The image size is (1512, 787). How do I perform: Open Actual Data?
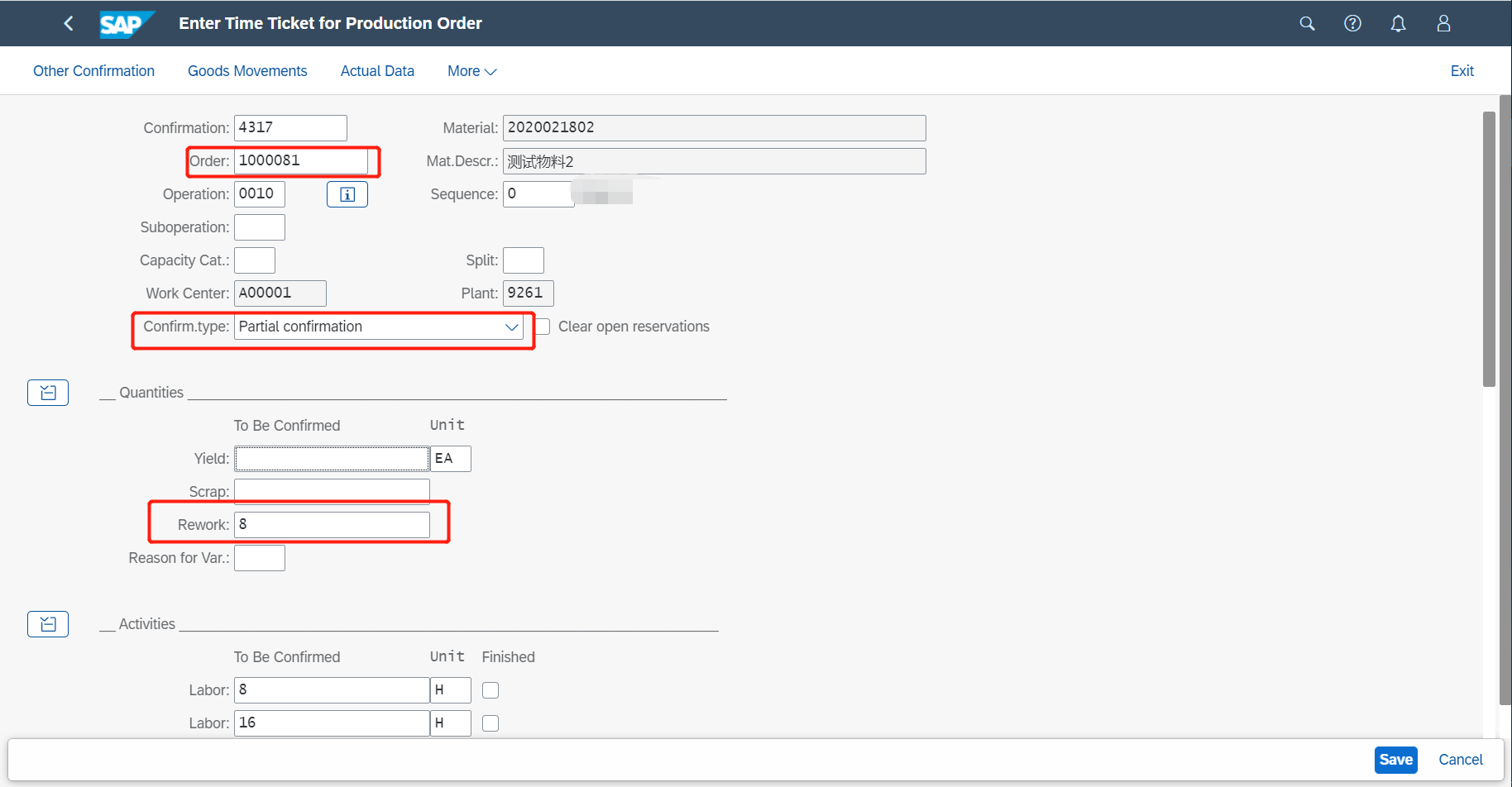pos(377,70)
